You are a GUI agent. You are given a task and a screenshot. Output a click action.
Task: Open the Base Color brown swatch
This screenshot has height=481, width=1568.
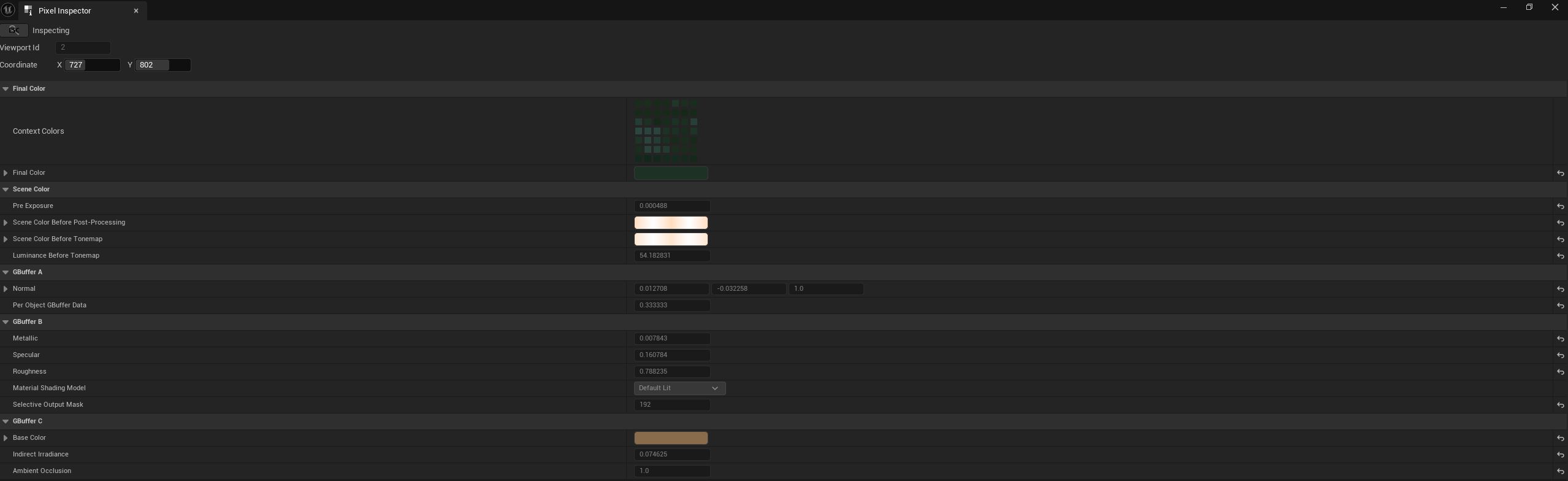pyautogui.click(x=671, y=438)
